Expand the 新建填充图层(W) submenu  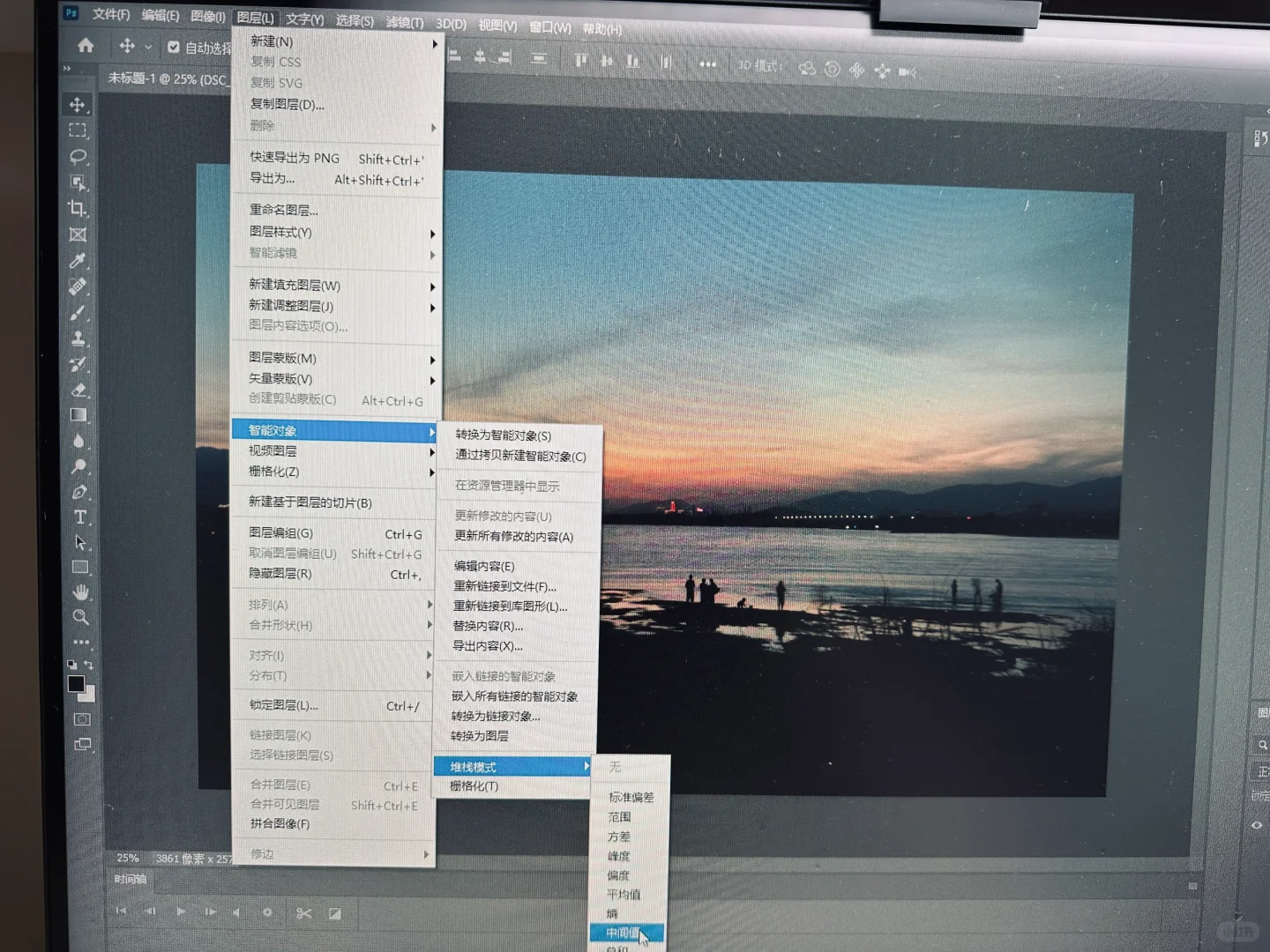[x=291, y=286]
